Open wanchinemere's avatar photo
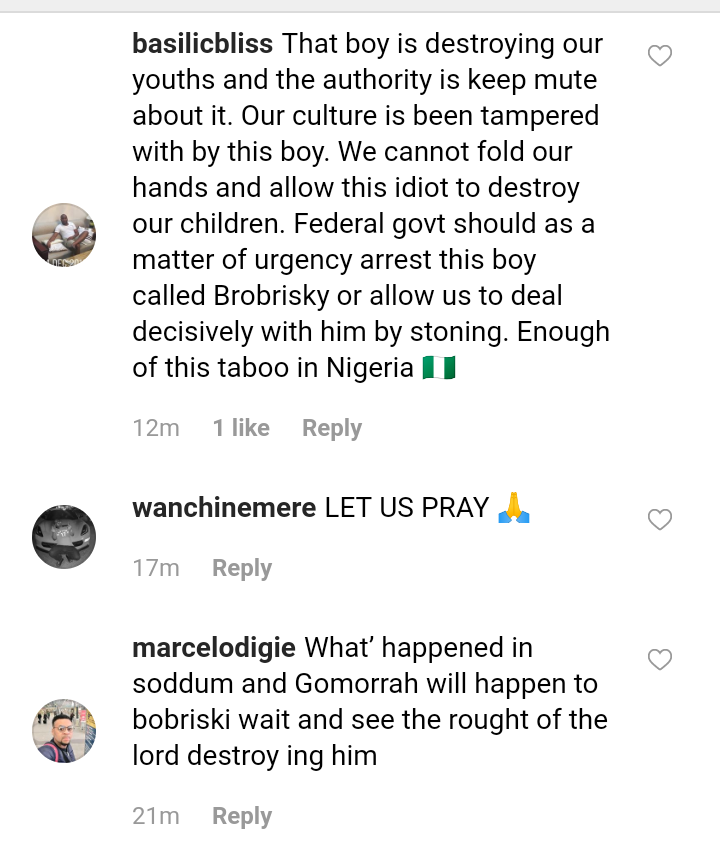The image size is (720, 863). point(64,537)
